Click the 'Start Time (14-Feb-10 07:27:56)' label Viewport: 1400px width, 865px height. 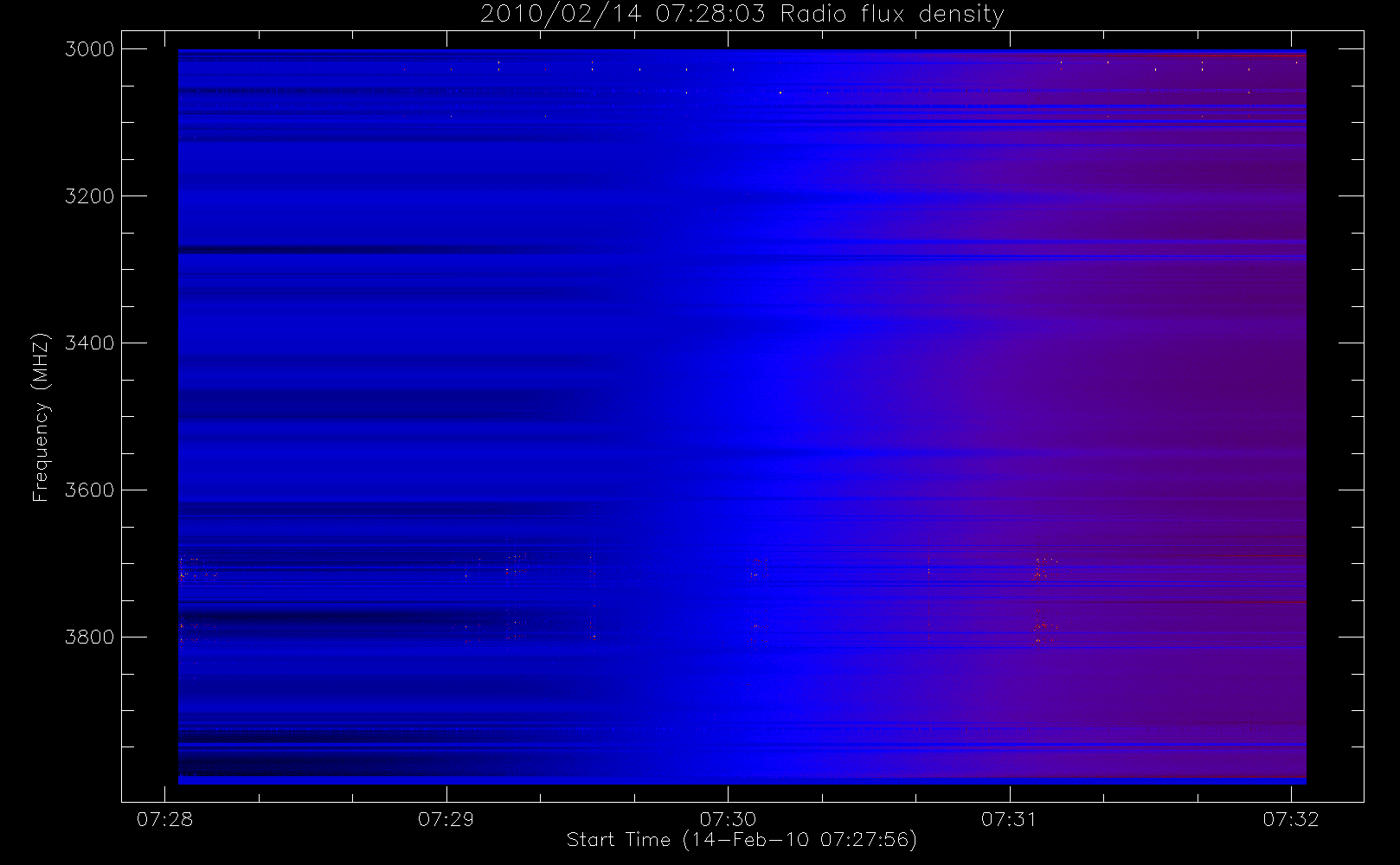[x=742, y=840]
